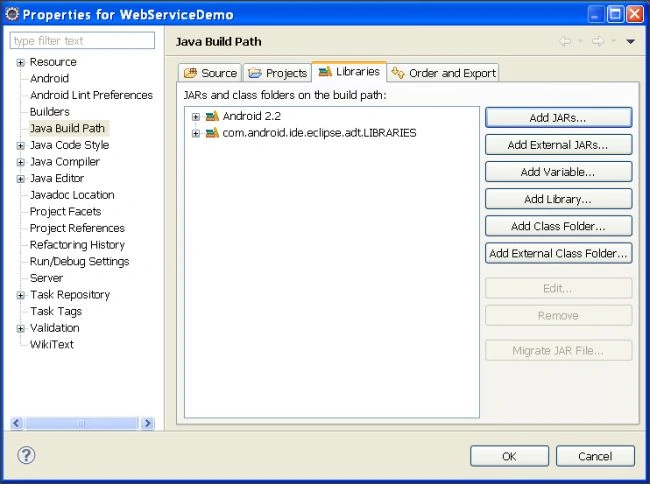Select the Task Repository label
Viewport: 650px width, 484px height.
70,295
